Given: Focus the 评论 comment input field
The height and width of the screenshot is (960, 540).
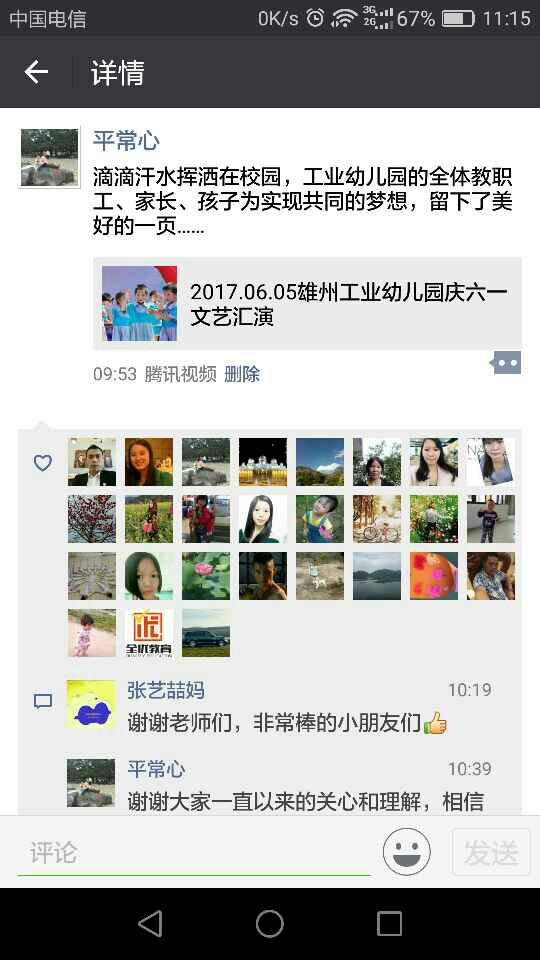Looking at the screenshot, I should coord(194,853).
